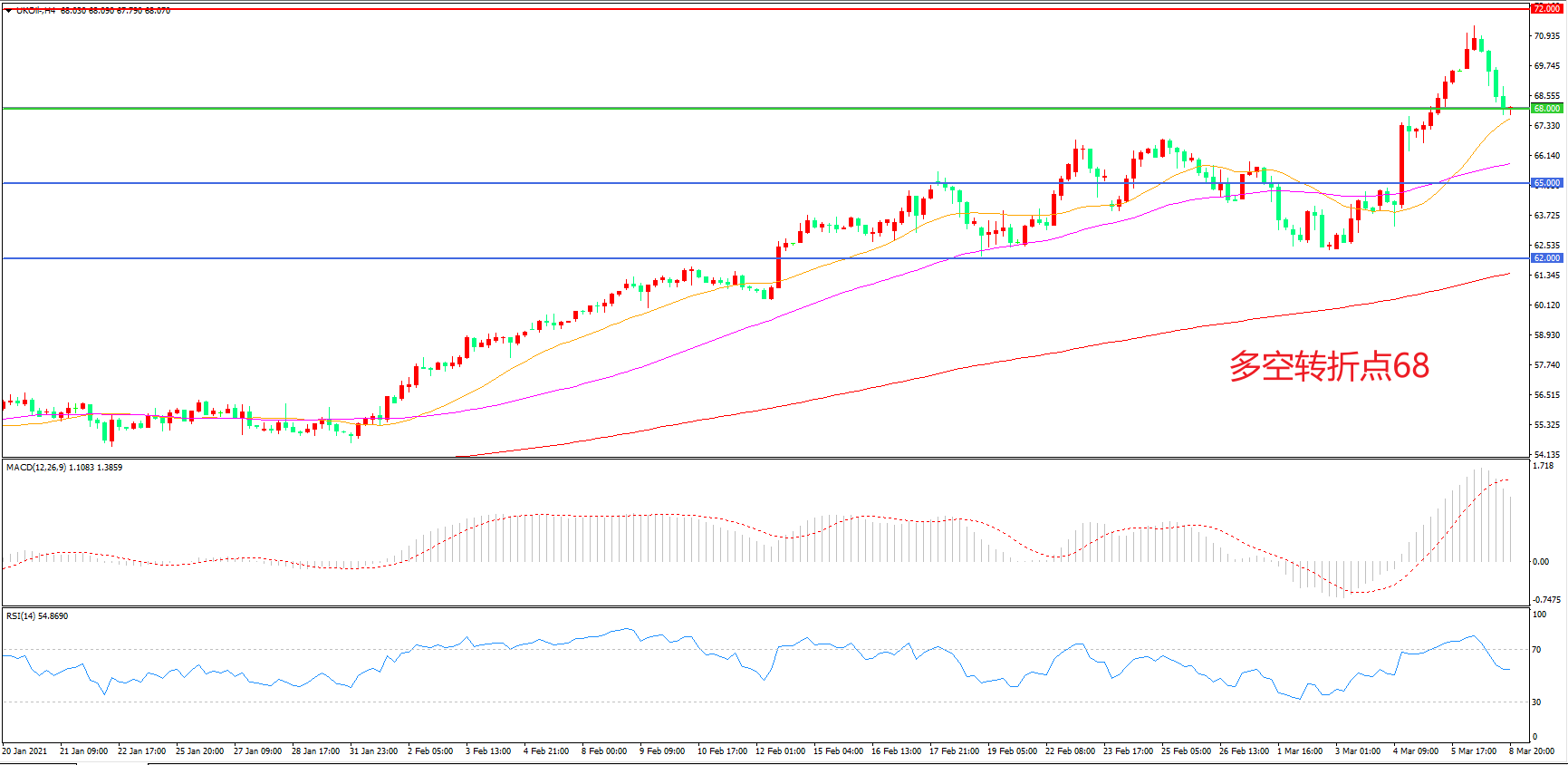Click the 70.935 price axis label
1568x765 pixels.
tap(1546, 36)
